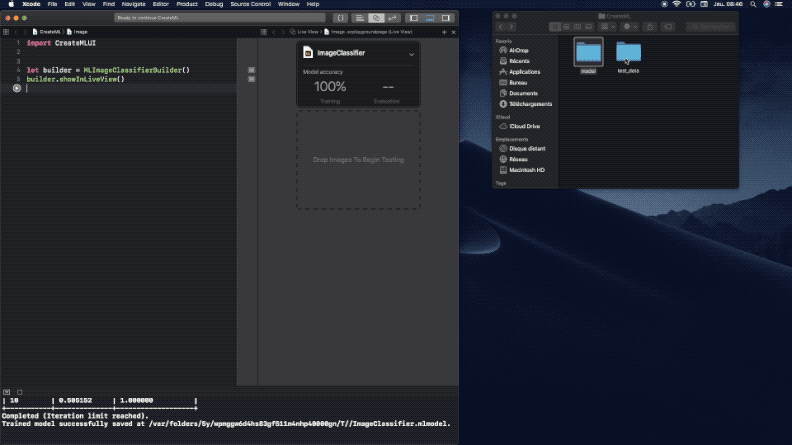This screenshot has width=792, height=445.
Task: Click the run playground button beside line 6
Action: tap(17, 88)
